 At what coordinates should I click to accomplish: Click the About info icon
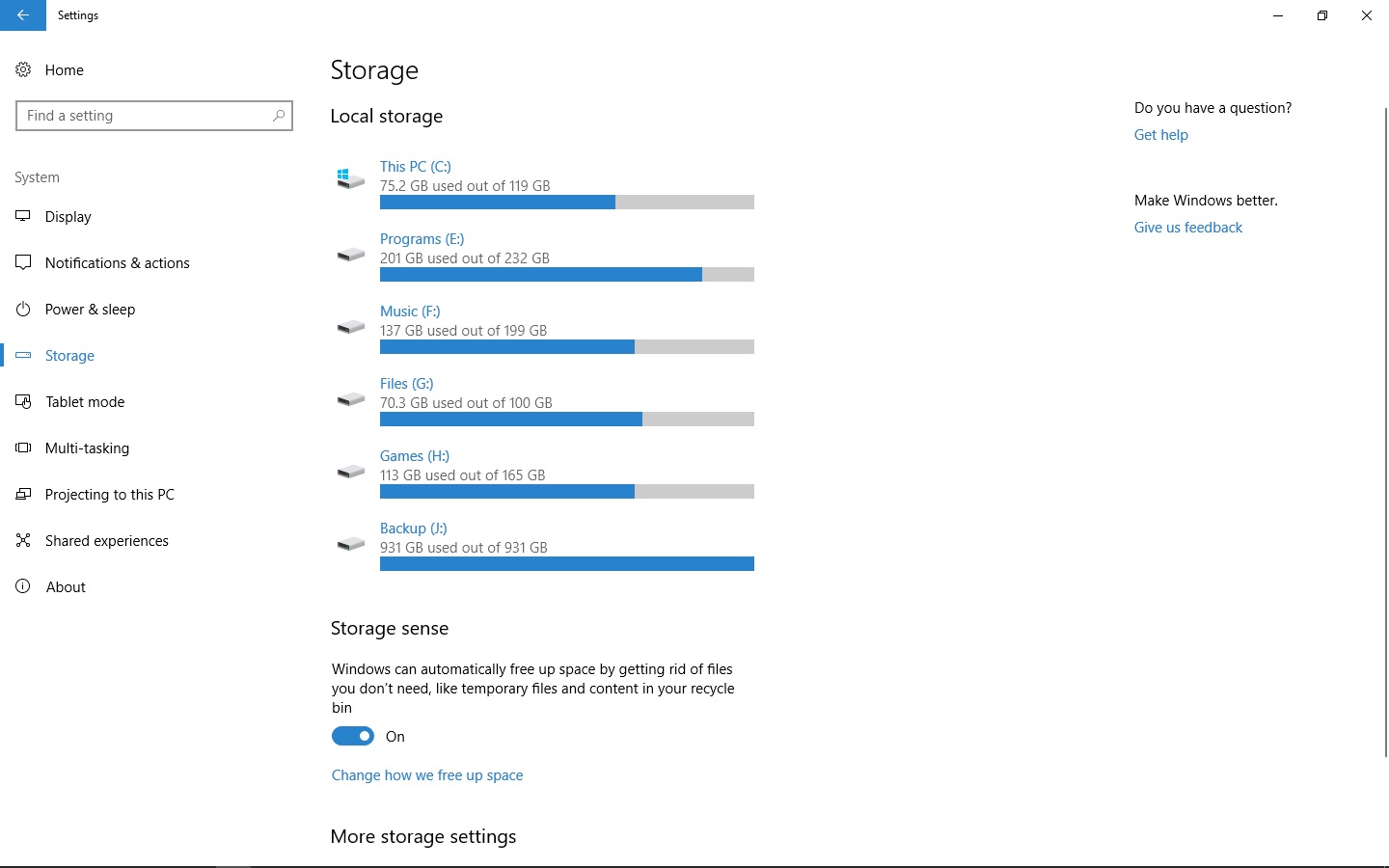[23, 586]
